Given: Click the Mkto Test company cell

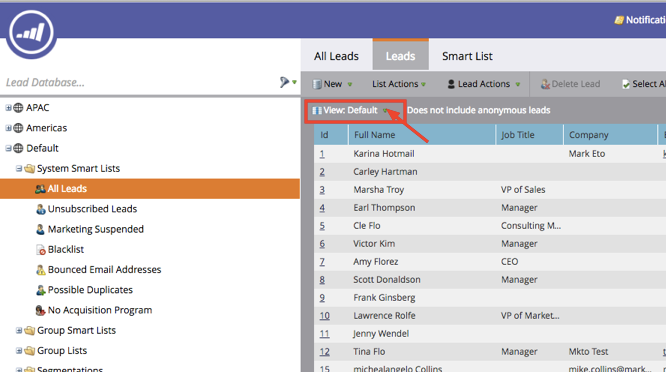Looking at the screenshot, I should click(x=588, y=352).
